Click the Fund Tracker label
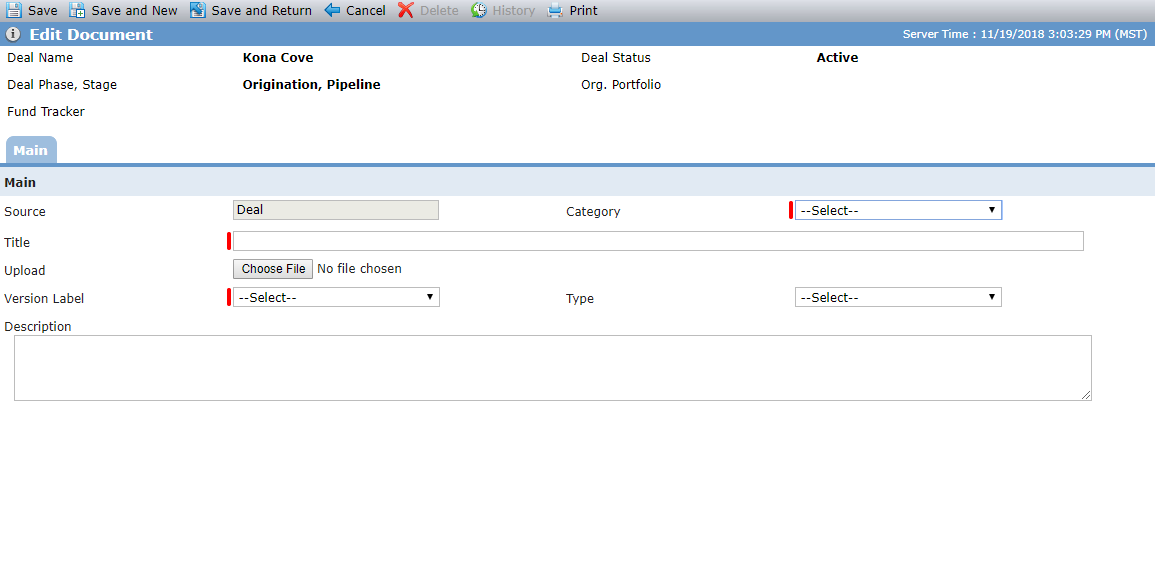 tap(46, 112)
